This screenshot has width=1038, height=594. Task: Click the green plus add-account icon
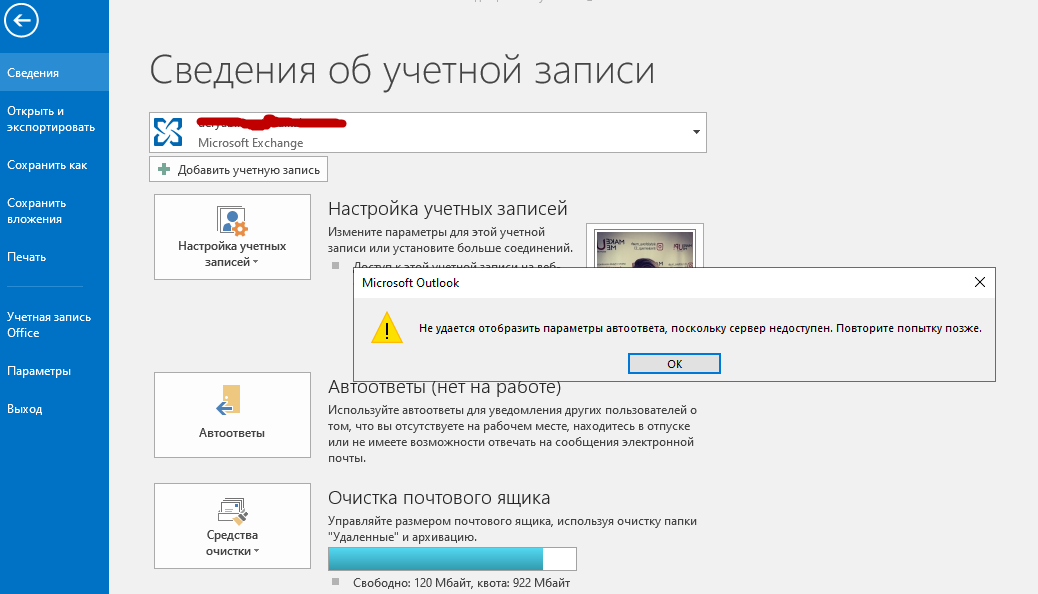tap(164, 170)
